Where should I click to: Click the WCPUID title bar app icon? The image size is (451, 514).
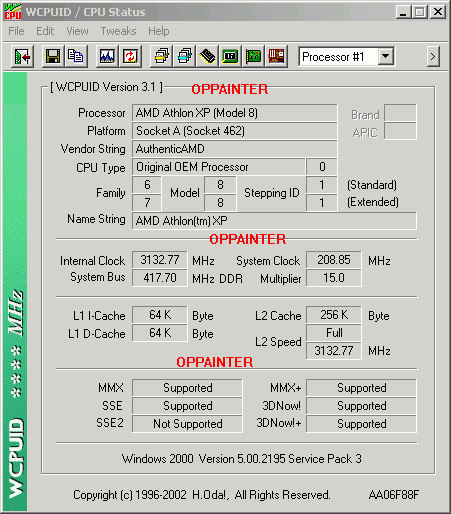13,12
